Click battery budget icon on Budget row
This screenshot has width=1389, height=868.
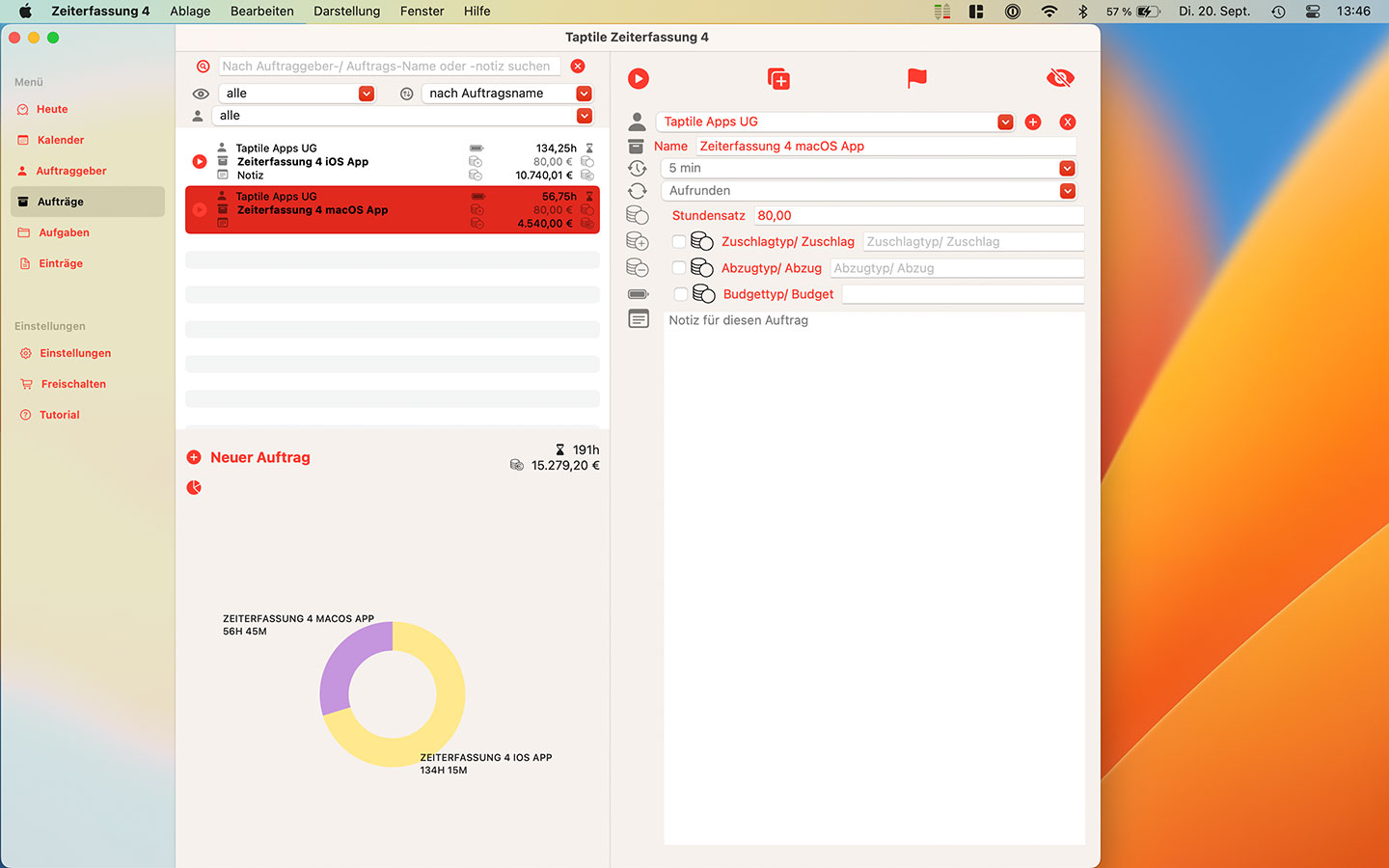coord(638,294)
